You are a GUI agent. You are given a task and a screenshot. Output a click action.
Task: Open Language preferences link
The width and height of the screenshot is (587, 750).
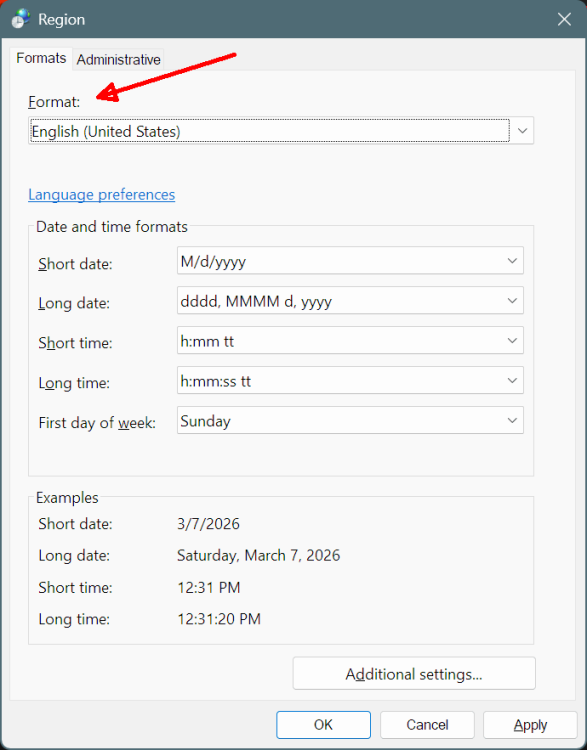pyautogui.click(x=101, y=195)
